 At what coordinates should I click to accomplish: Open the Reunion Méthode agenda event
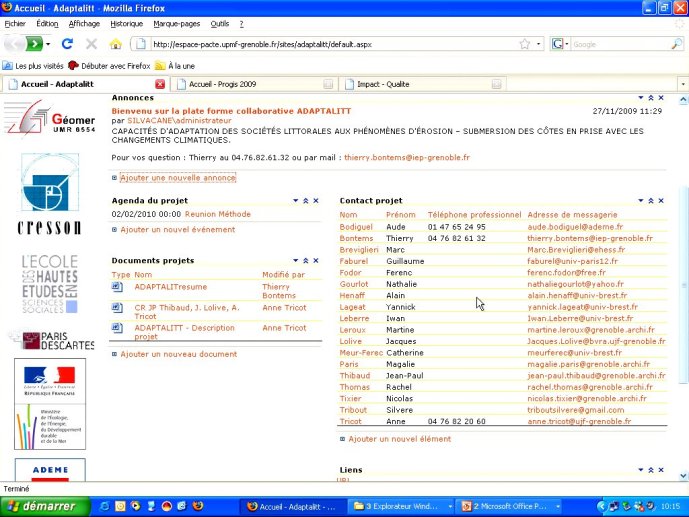click(218, 214)
